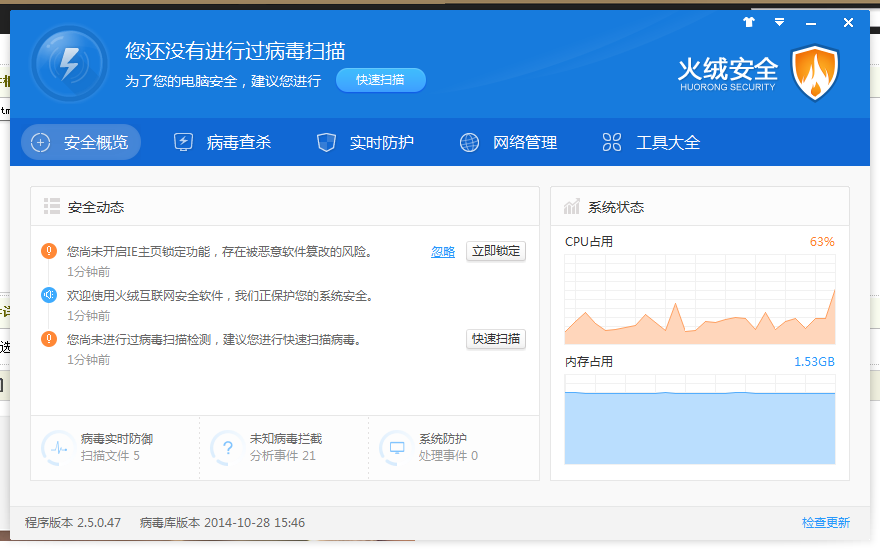Viewport: 880px width, 550px height.
Task: Click the IE主页锁定 warning message text
Action: pyautogui.click(x=220, y=252)
